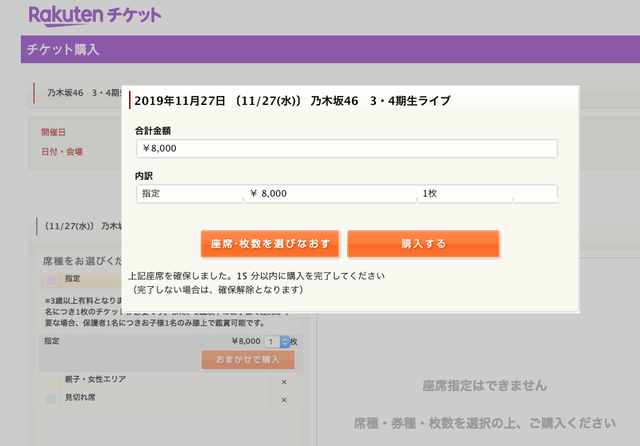This screenshot has width=640, height=446.
Task: Select the 見切れ席 color swatch
Action: click(51, 399)
